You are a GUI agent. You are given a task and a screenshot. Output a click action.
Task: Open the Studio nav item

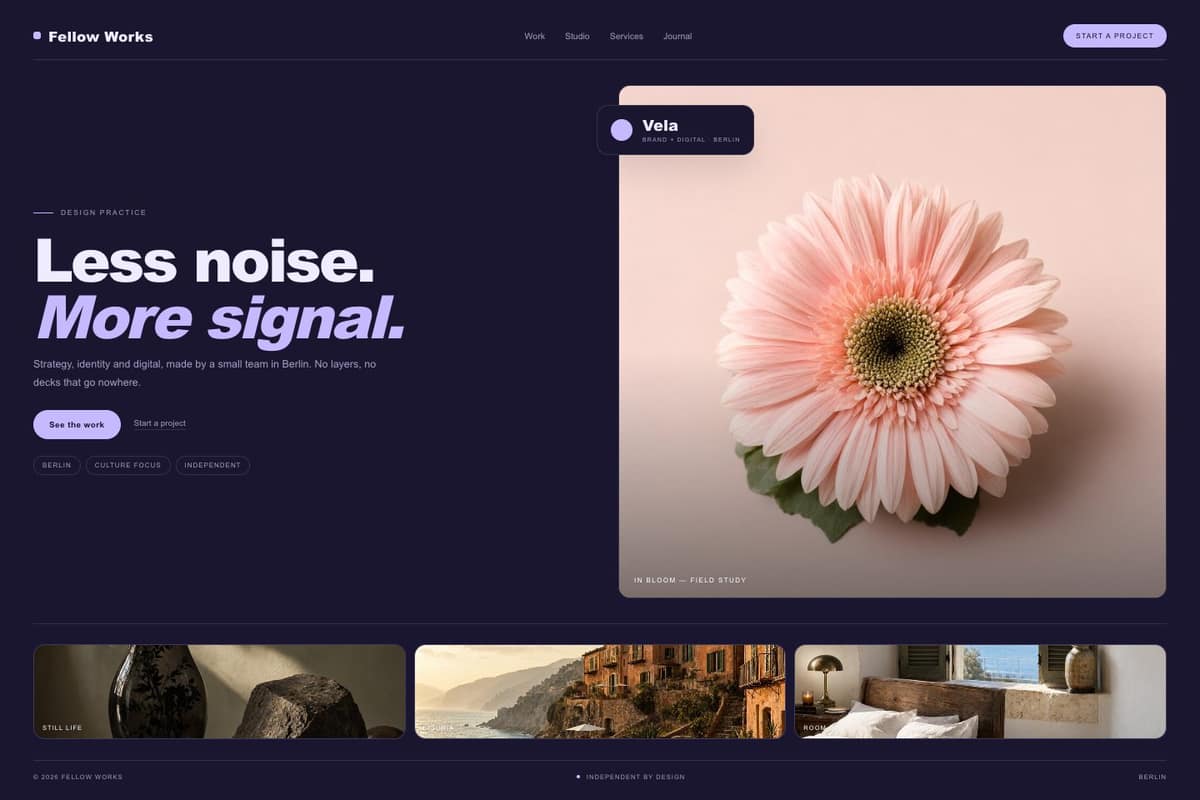tap(577, 36)
